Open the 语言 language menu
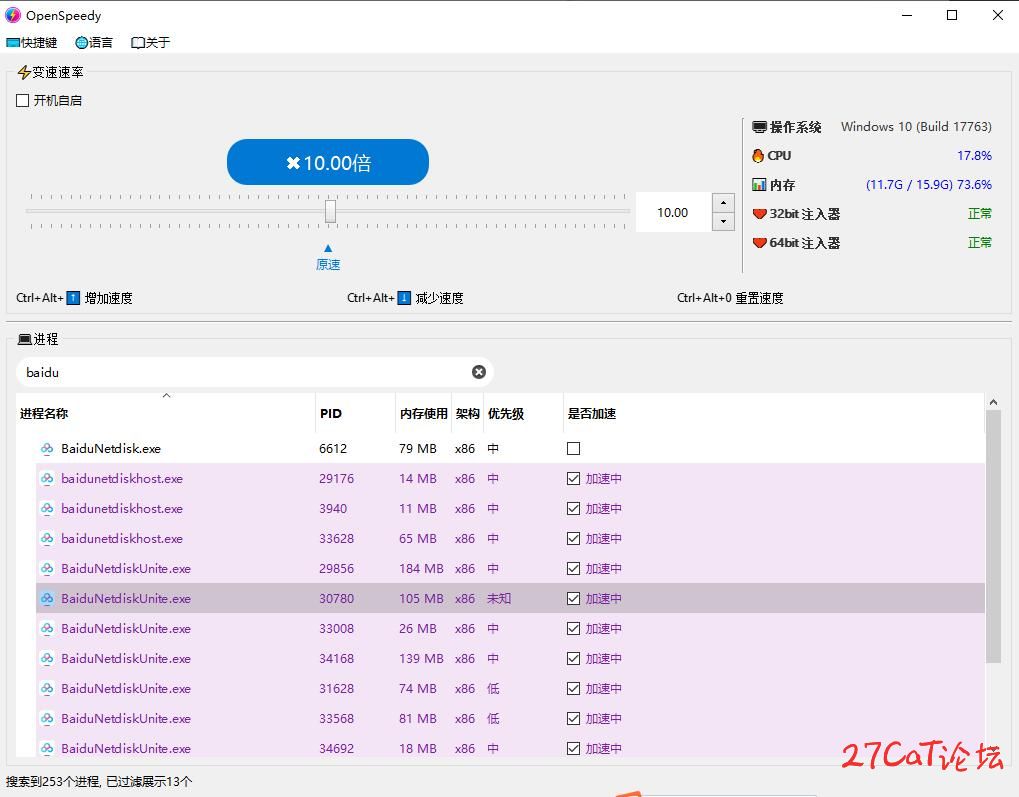The width and height of the screenshot is (1019, 797). click(x=94, y=43)
